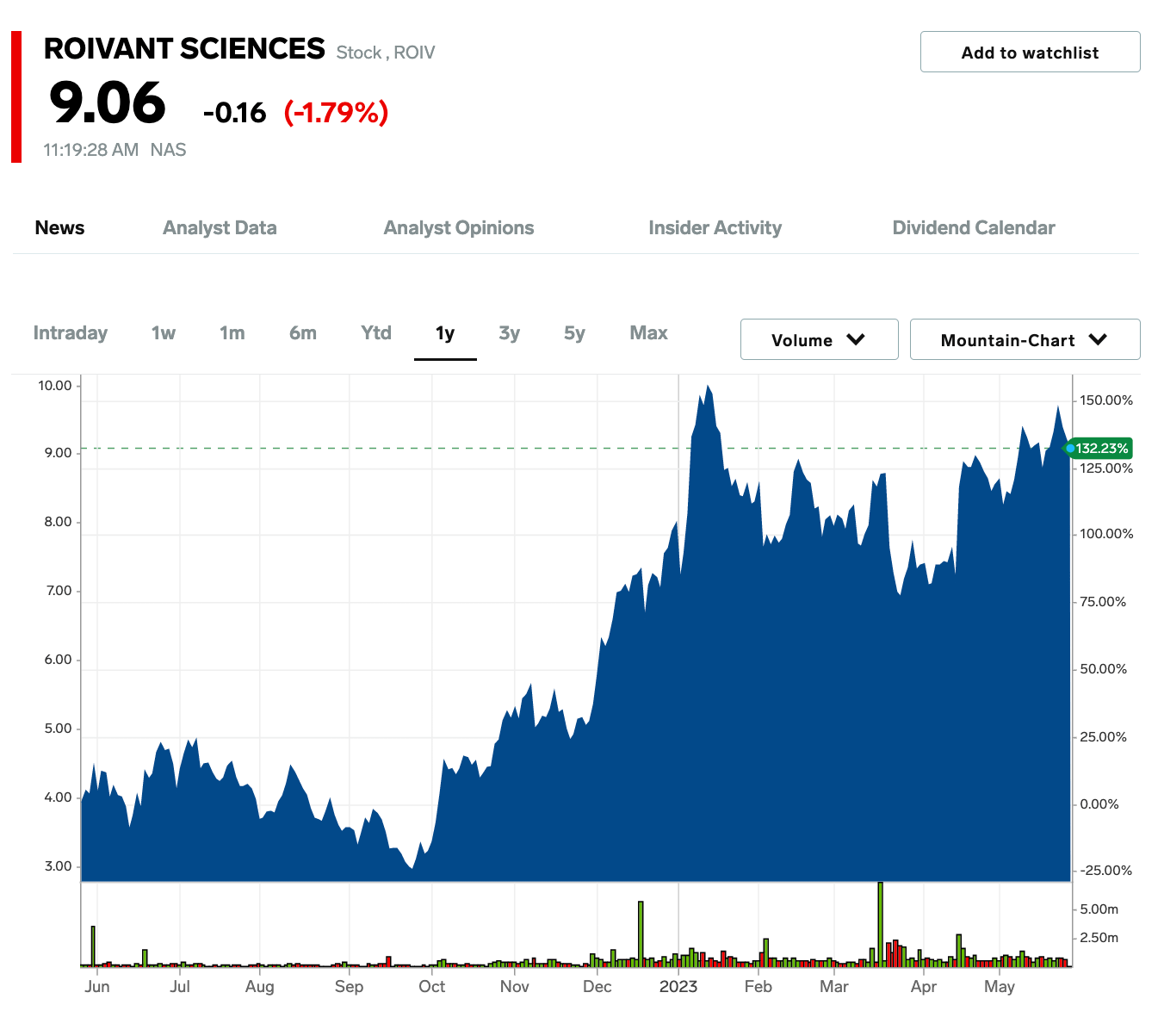The width and height of the screenshot is (1164, 1036).
Task: Switch to the 1w timeframe
Action: [x=162, y=333]
